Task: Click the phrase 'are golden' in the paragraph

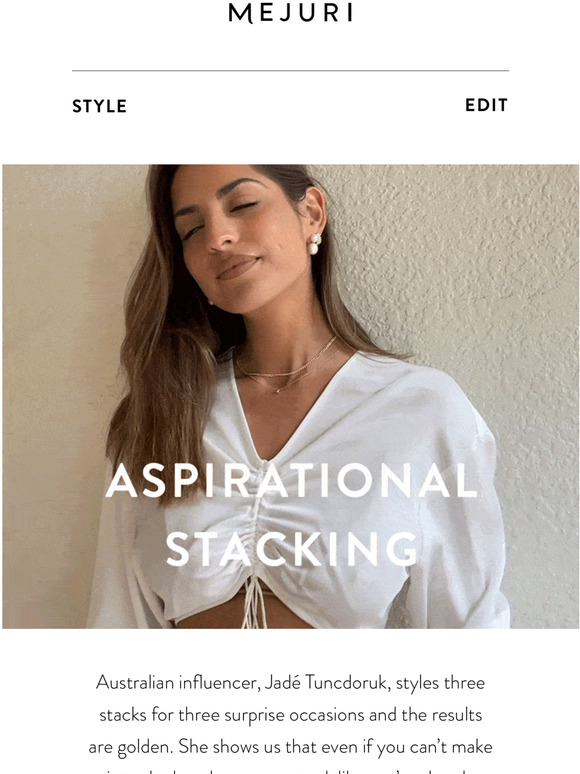Action: click(130, 747)
